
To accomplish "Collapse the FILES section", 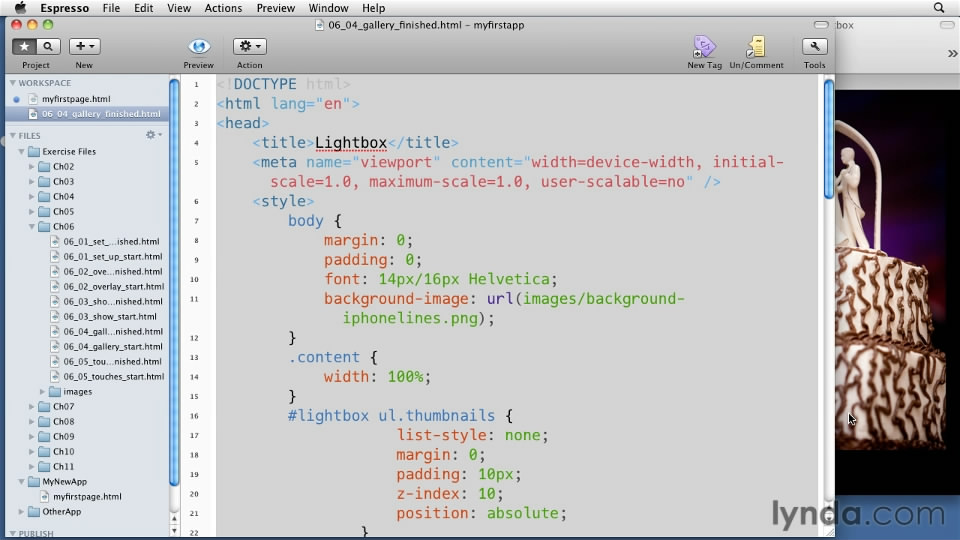I will point(12,135).
